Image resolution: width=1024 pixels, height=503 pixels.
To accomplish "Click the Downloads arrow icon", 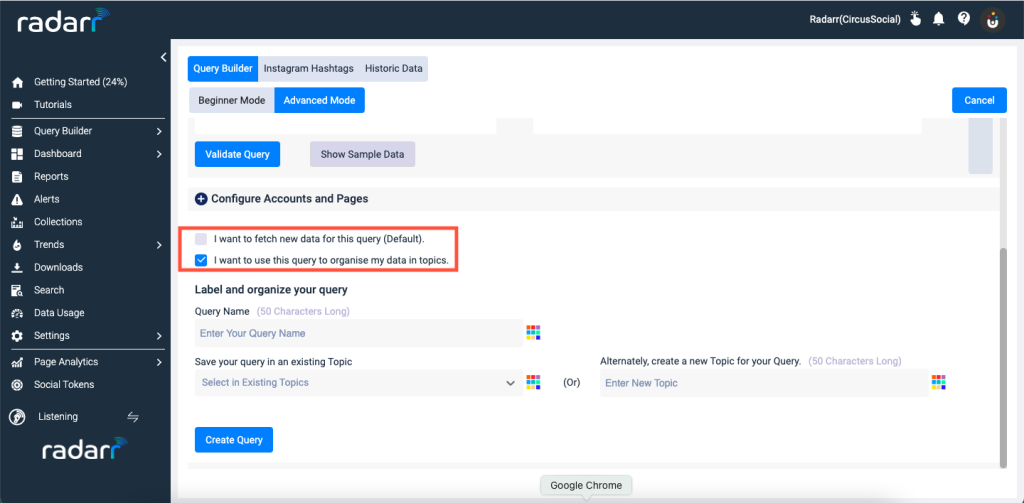I will [x=18, y=268].
